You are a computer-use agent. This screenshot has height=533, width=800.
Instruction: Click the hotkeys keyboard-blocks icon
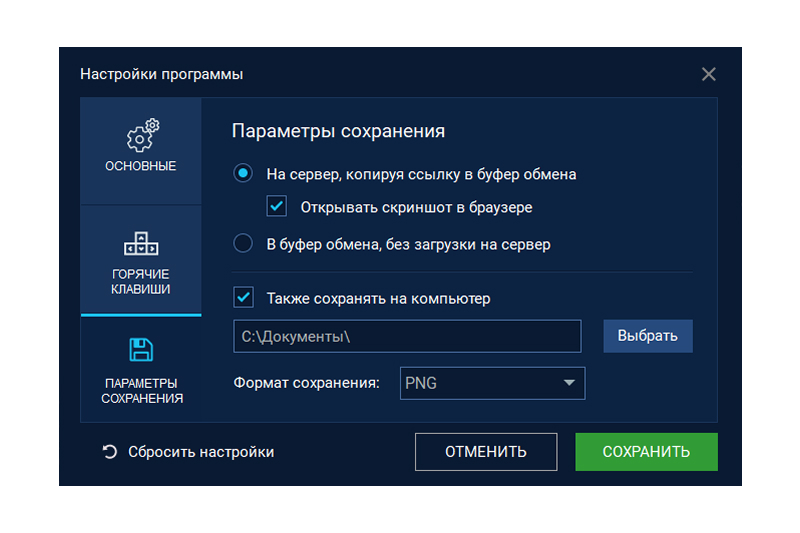coord(141,243)
